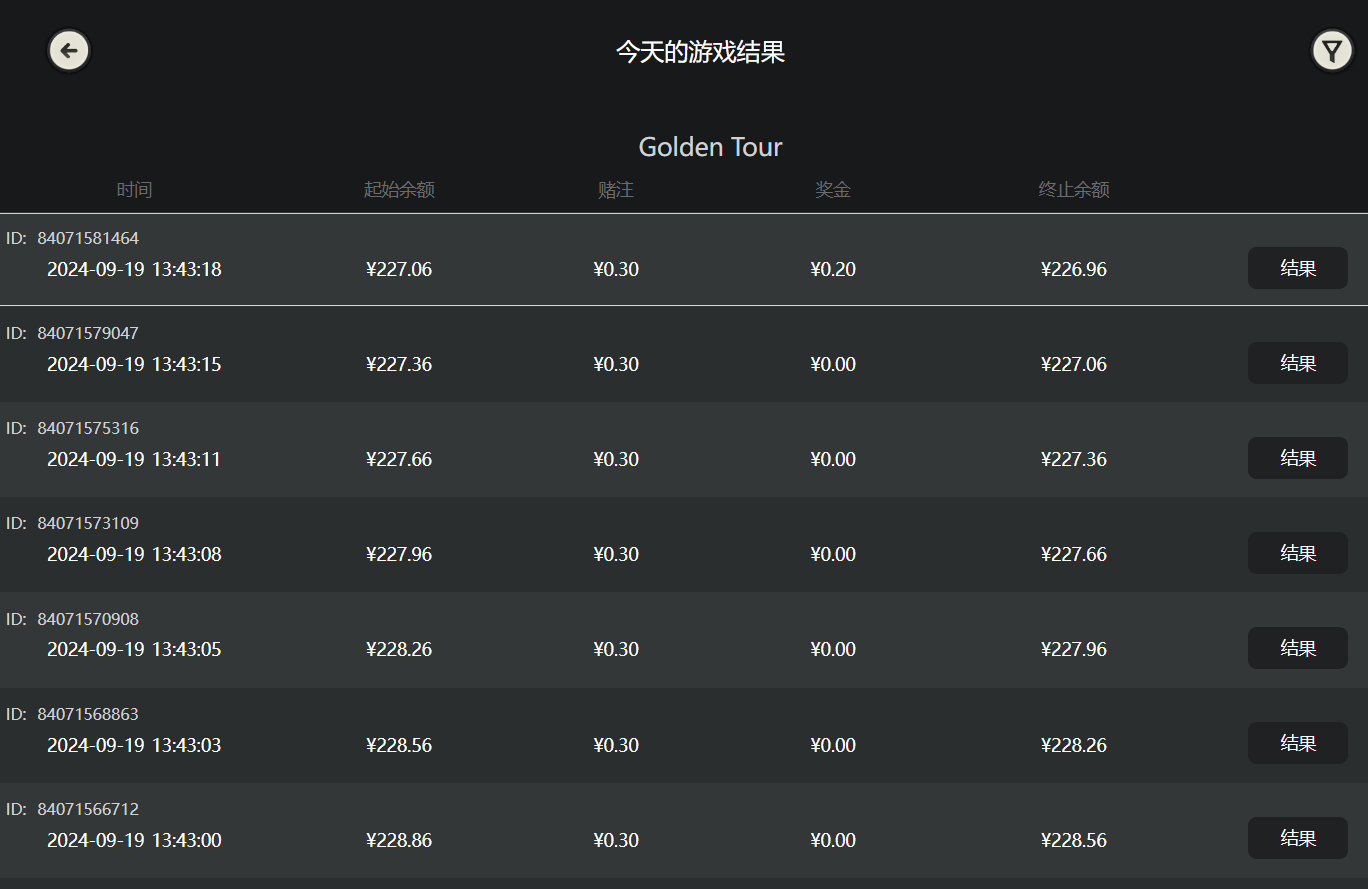Select the row timestamped 13:43:18
Screen dimensions: 1368x889
134,269
